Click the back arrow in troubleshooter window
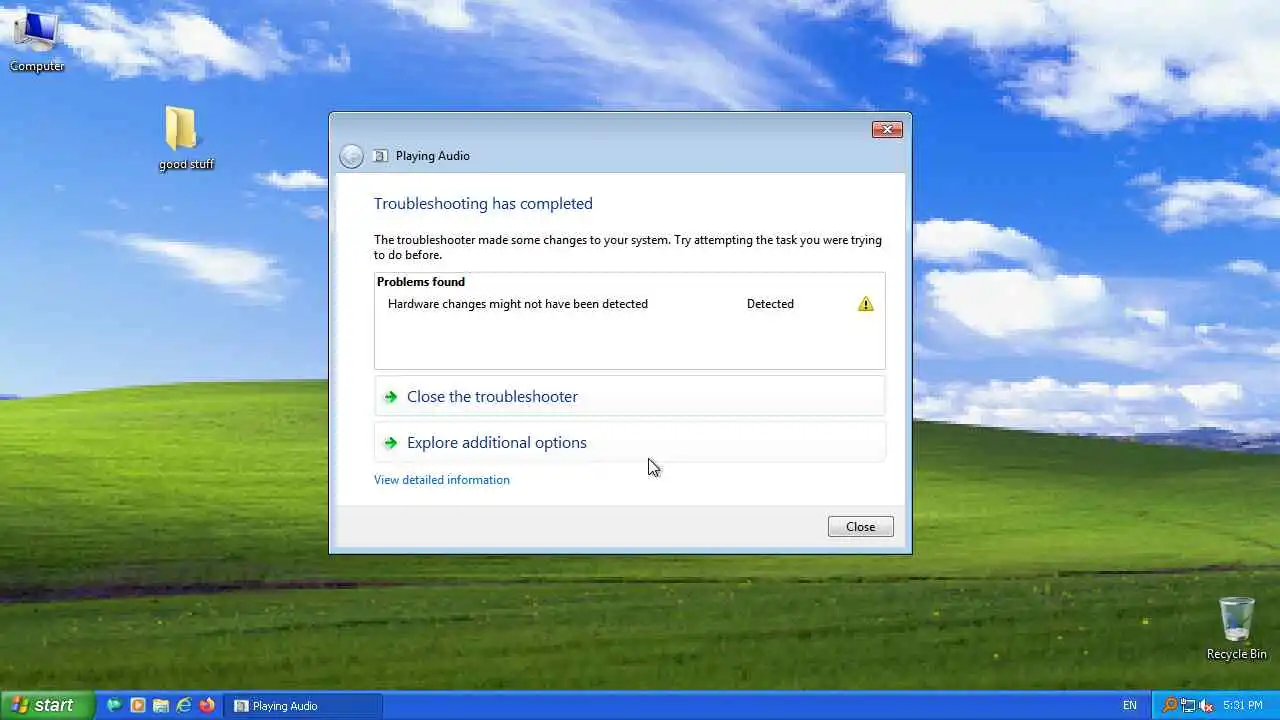This screenshot has height=720, width=1280. [x=351, y=156]
